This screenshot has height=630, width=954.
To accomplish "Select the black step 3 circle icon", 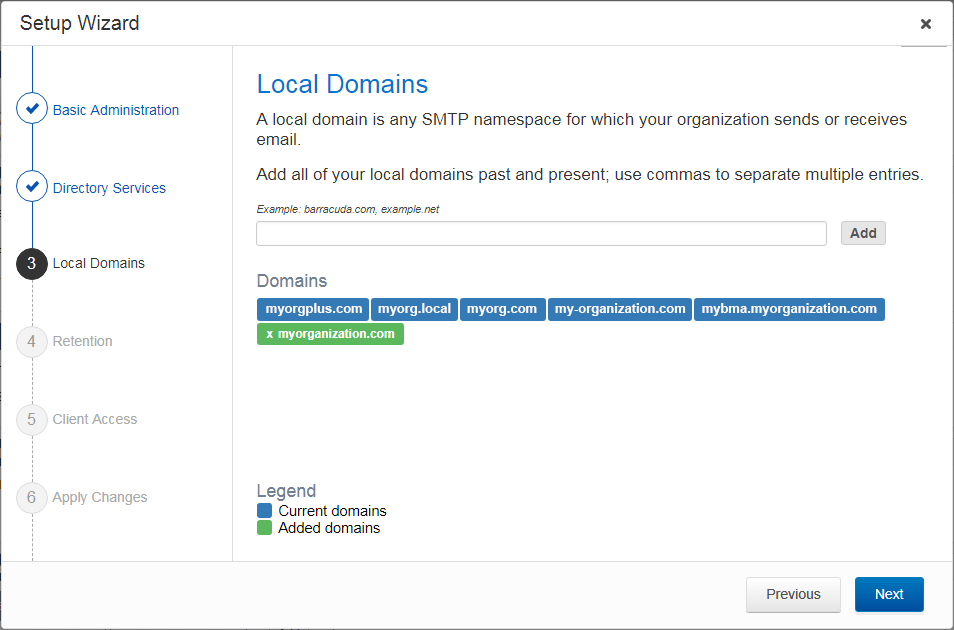I will tap(31, 263).
